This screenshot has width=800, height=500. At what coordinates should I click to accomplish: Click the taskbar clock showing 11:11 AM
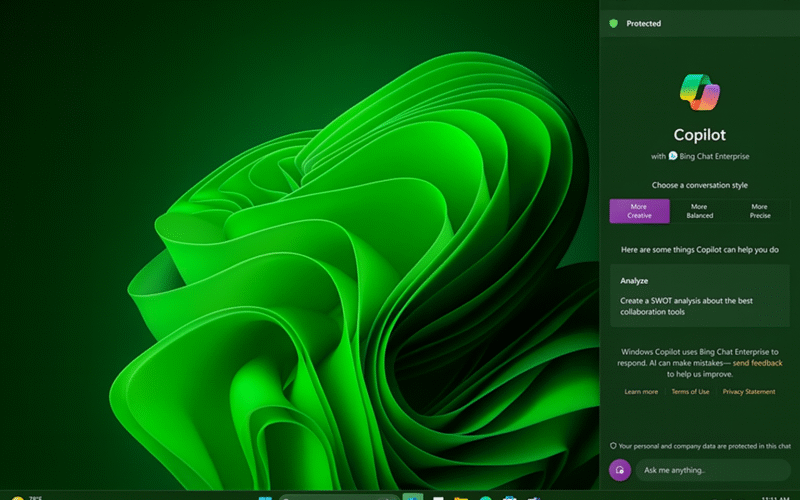coord(774,497)
